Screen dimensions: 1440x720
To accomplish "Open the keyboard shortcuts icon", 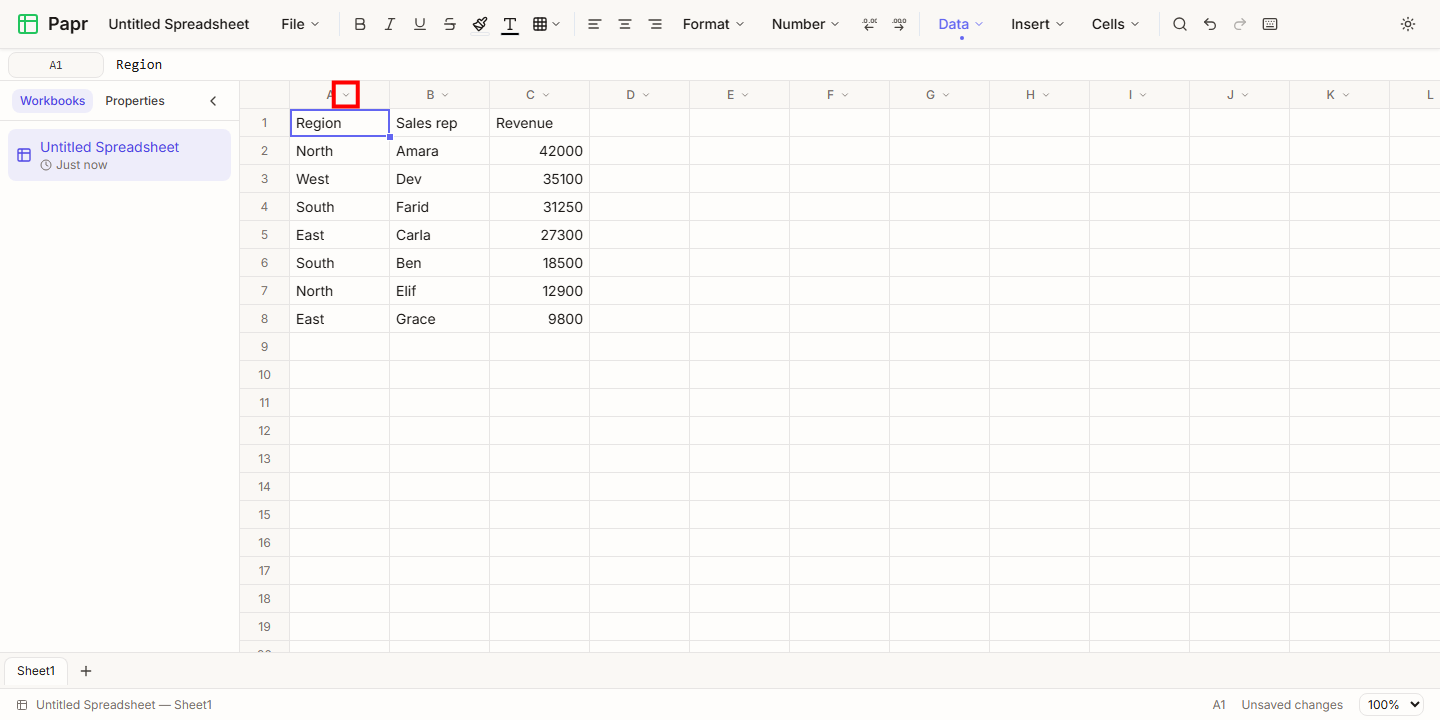I will (x=1270, y=24).
